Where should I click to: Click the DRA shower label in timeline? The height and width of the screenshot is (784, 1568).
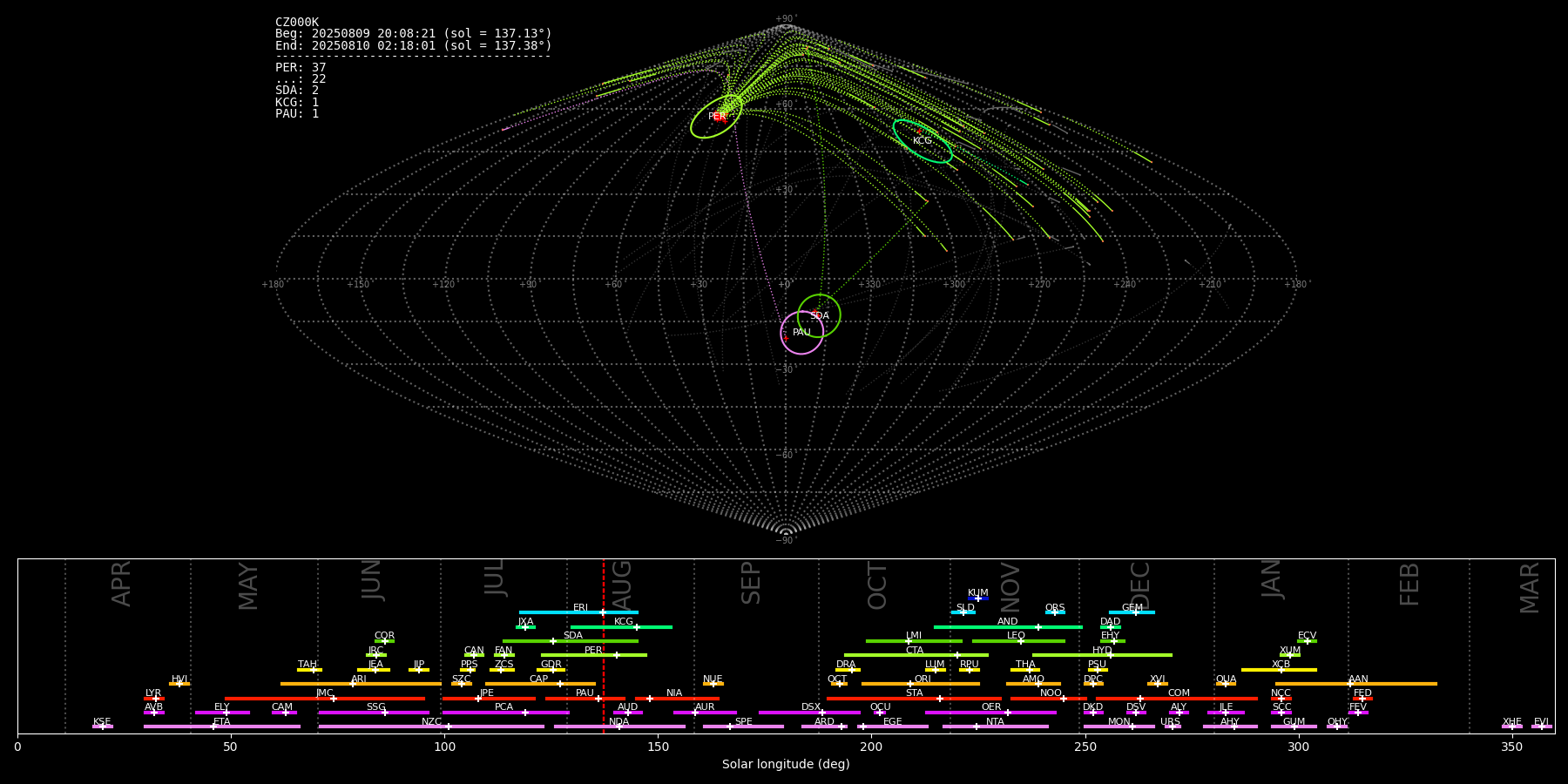click(846, 665)
